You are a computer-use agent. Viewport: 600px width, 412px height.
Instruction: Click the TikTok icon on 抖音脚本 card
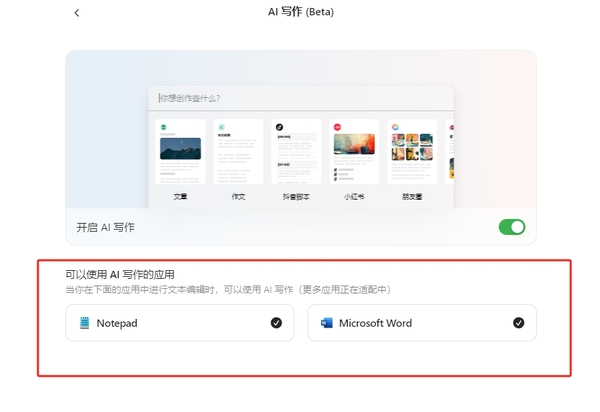pos(280,127)
